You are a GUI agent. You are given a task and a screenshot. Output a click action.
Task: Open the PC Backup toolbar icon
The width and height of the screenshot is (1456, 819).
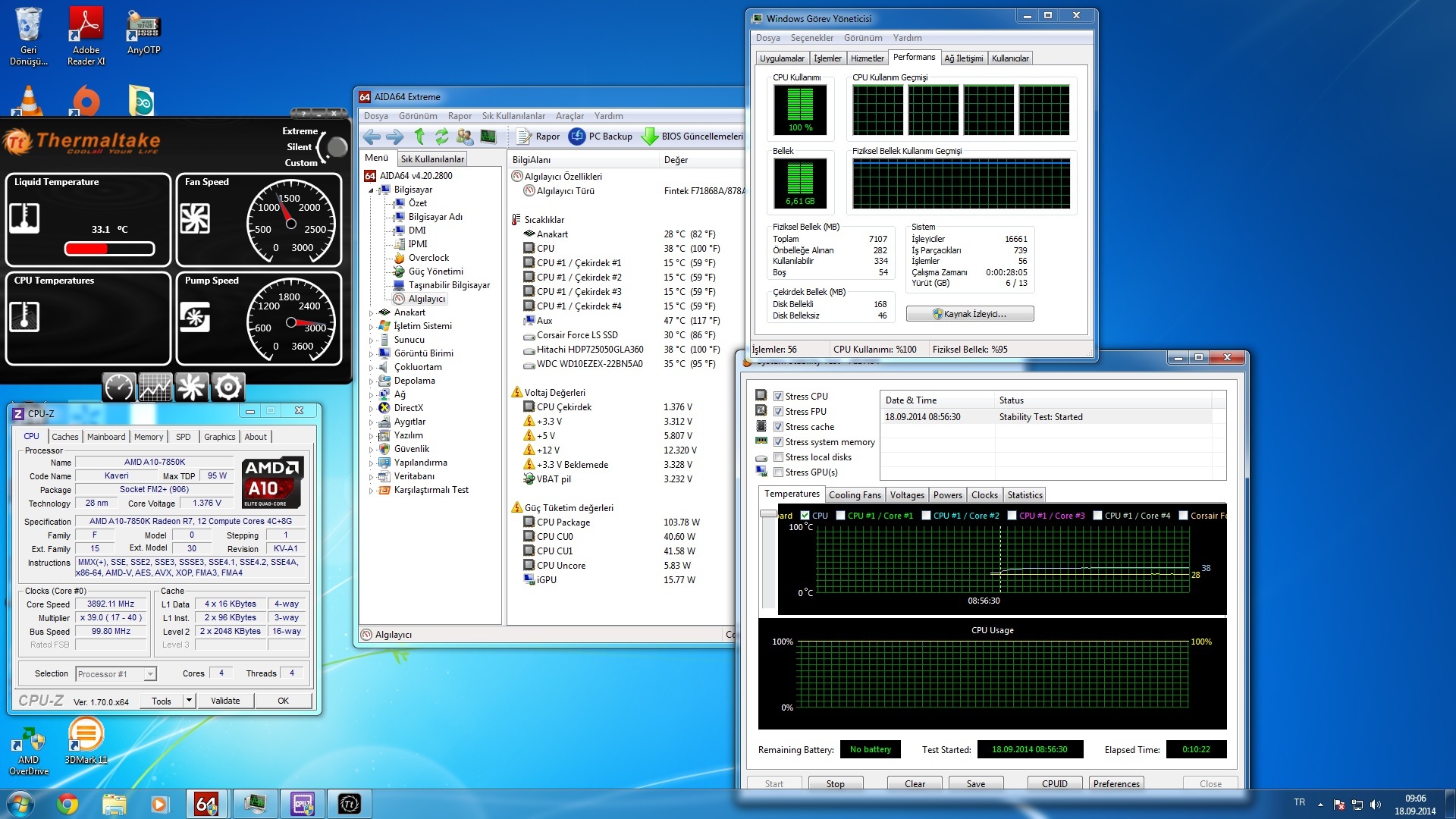click(577, 136)
